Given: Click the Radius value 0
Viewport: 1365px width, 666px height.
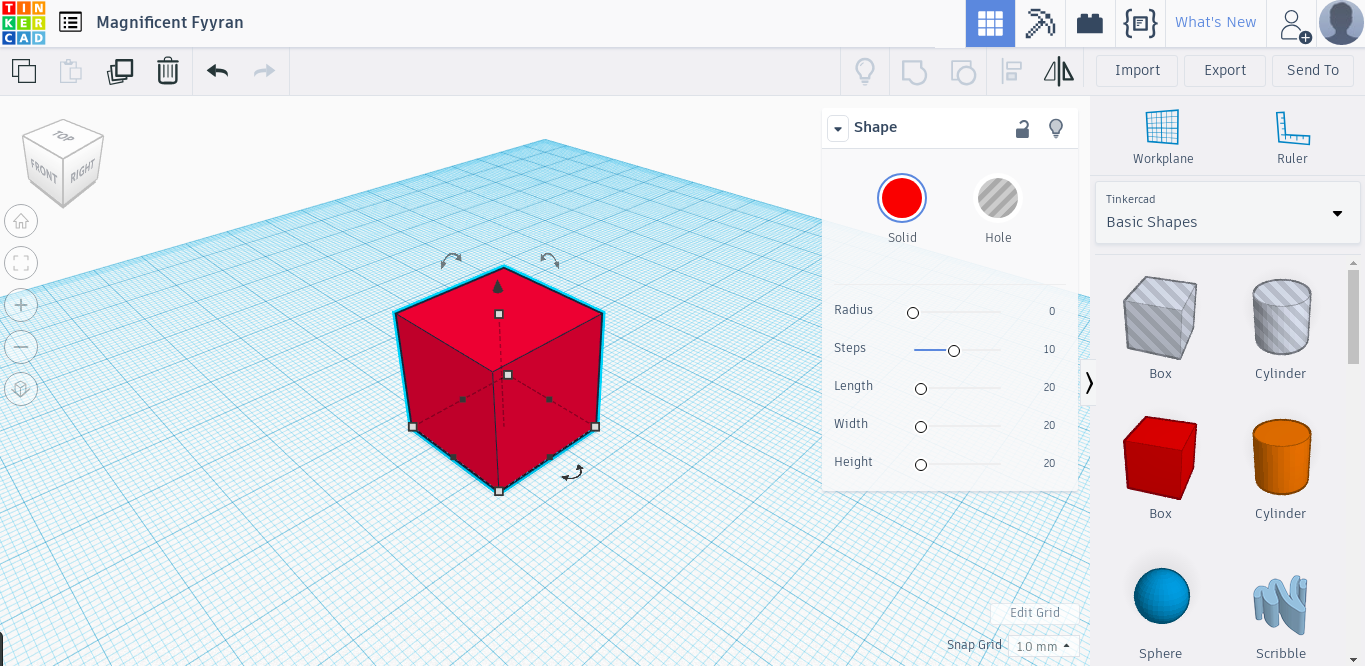Looking at the screenshot, I should [x=1051, y=311].
